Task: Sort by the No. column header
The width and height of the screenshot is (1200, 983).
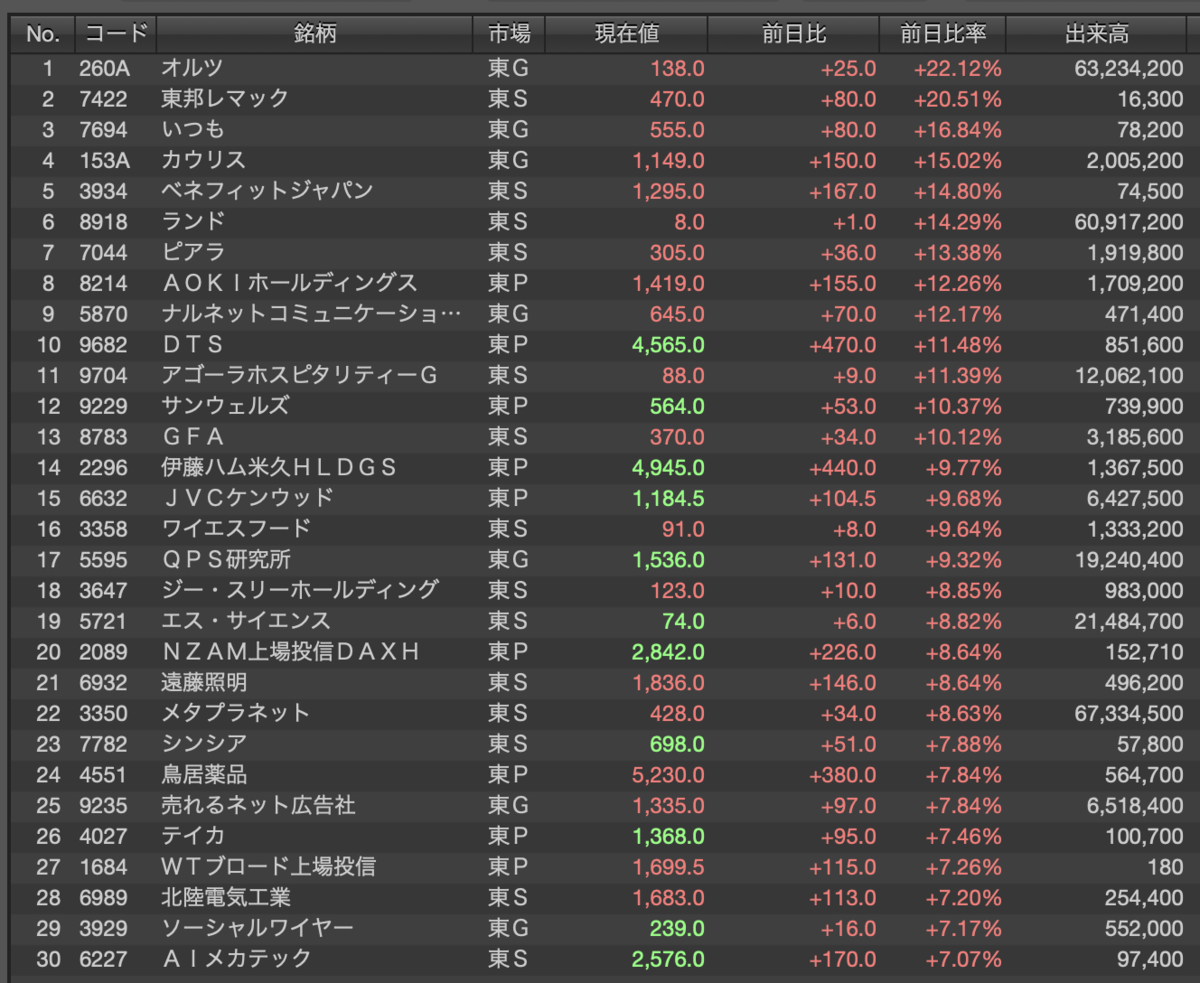Action: coord(43,34)
